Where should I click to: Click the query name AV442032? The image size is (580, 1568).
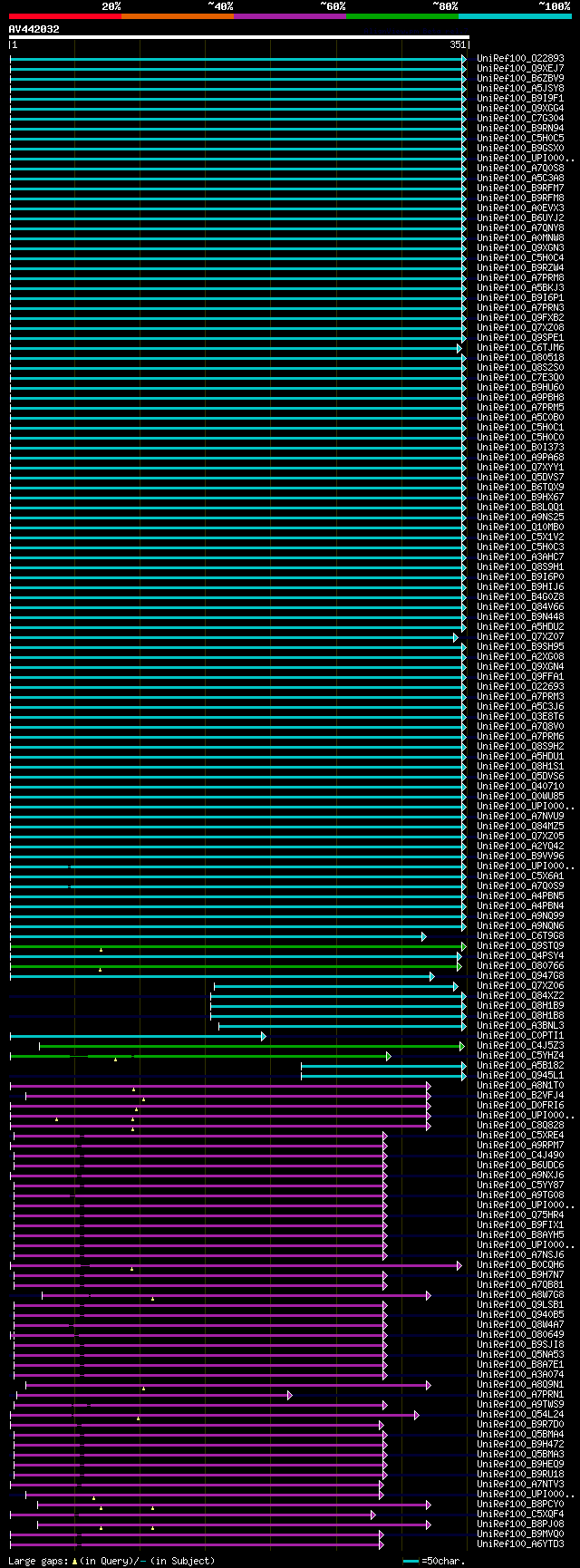[34, 29]
